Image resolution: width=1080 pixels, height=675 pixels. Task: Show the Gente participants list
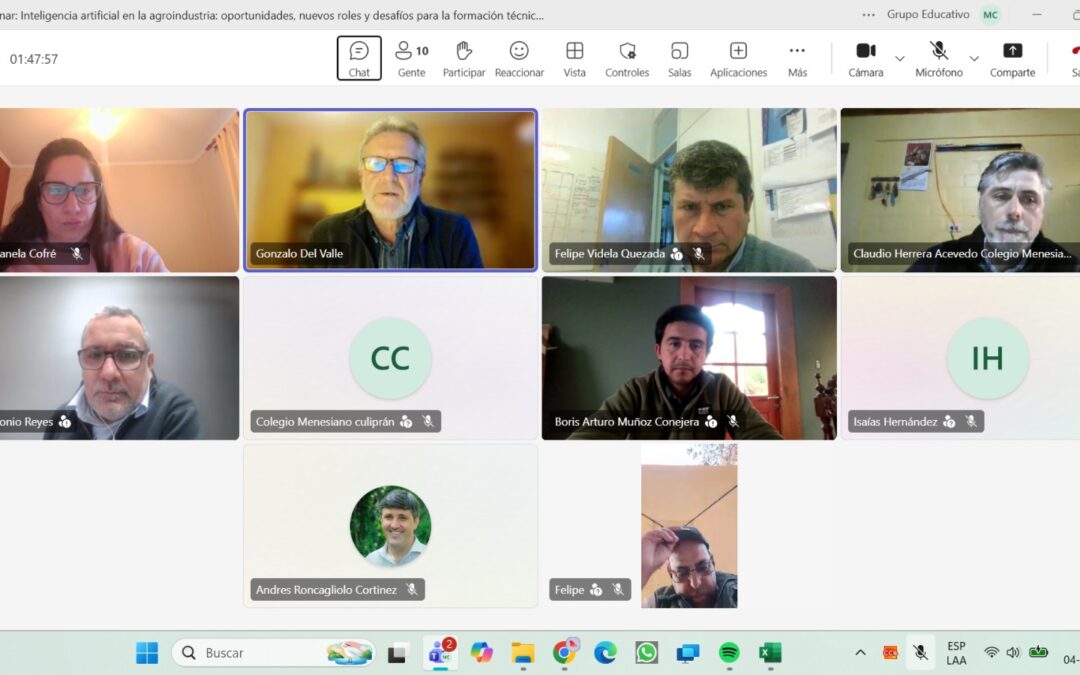point(412,59)
